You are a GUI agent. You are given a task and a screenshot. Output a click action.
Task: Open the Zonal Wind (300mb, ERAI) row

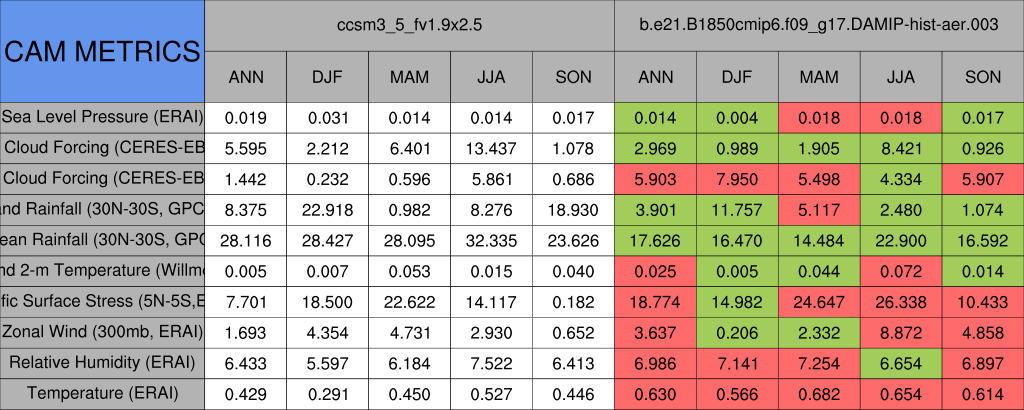point(102,332)
